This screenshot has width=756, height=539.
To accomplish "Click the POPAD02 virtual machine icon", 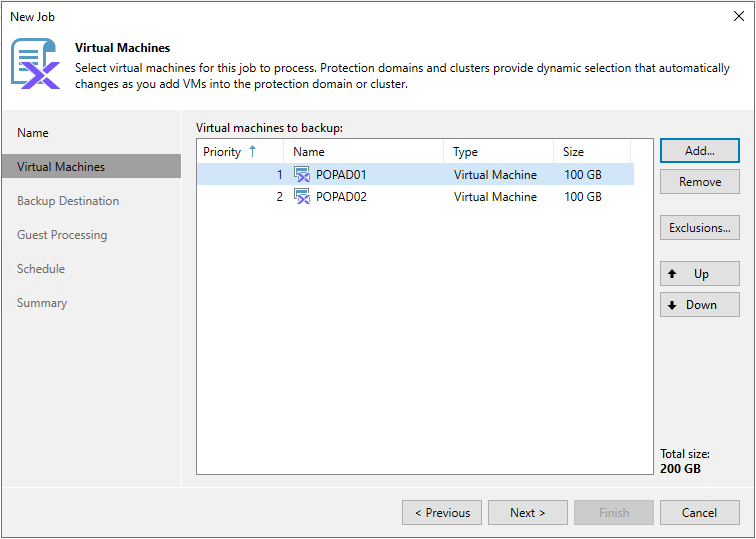I will click(302, 197).
